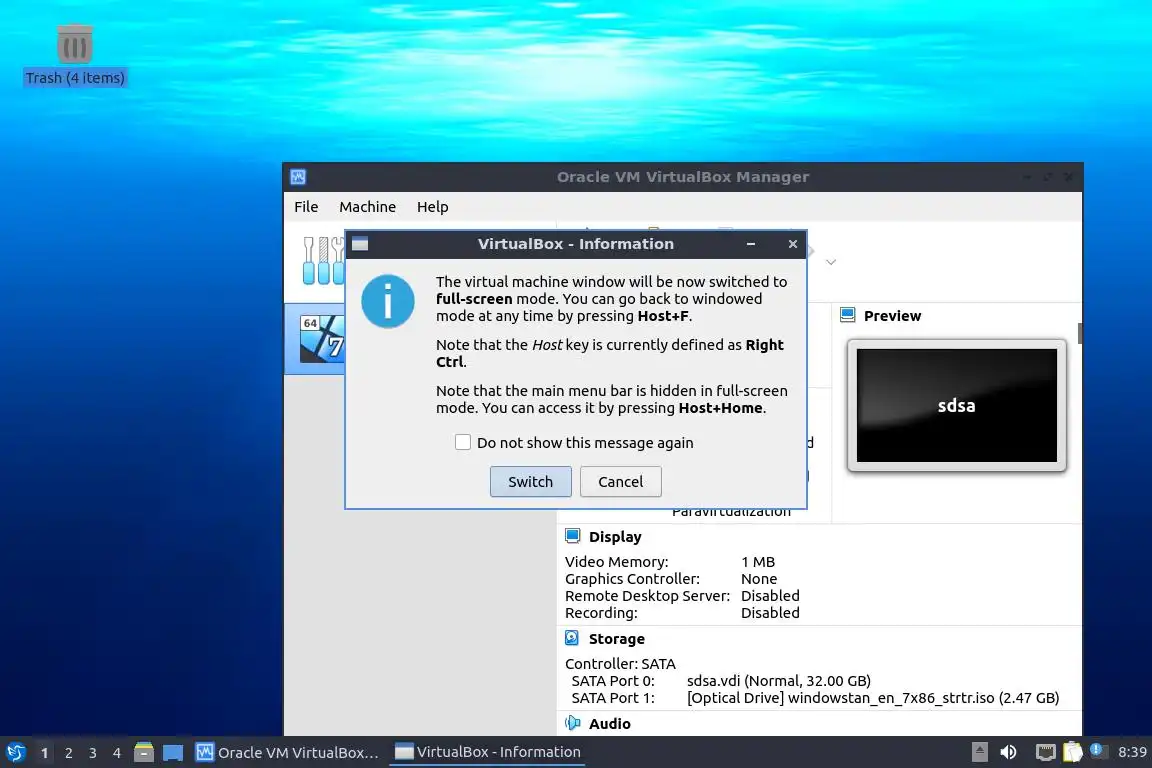Open the start menu bird icon
The image size is (1152, 768).
pyautogui.click(x=16, y=752)
